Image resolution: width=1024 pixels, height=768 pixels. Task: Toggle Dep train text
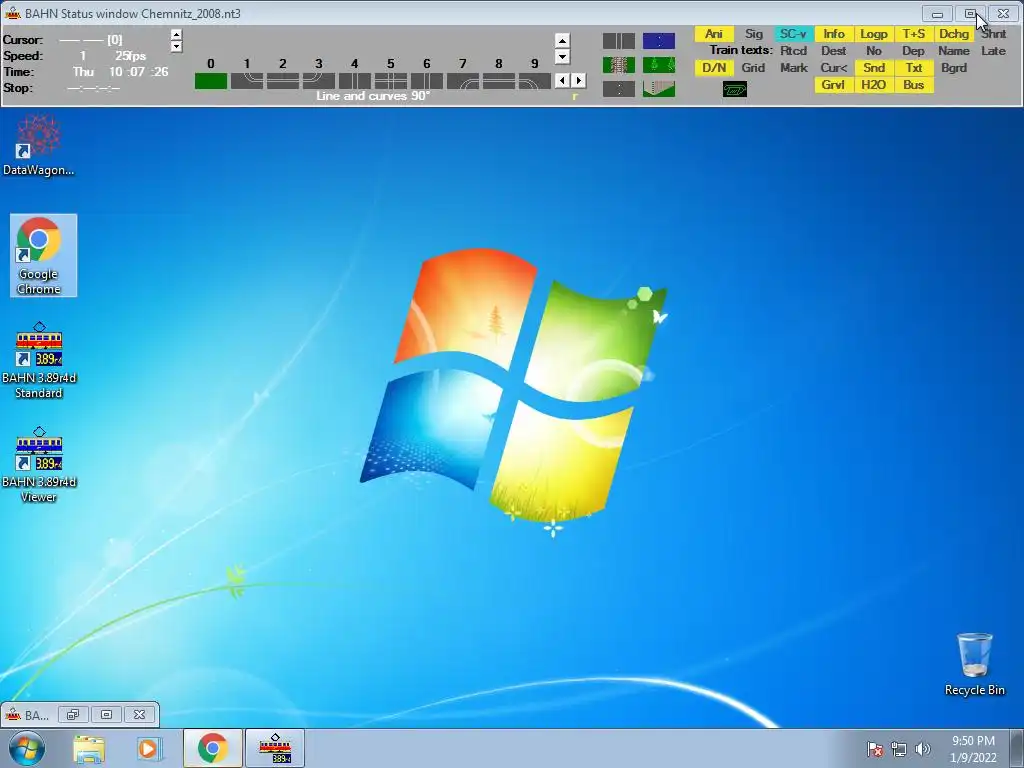914,51
